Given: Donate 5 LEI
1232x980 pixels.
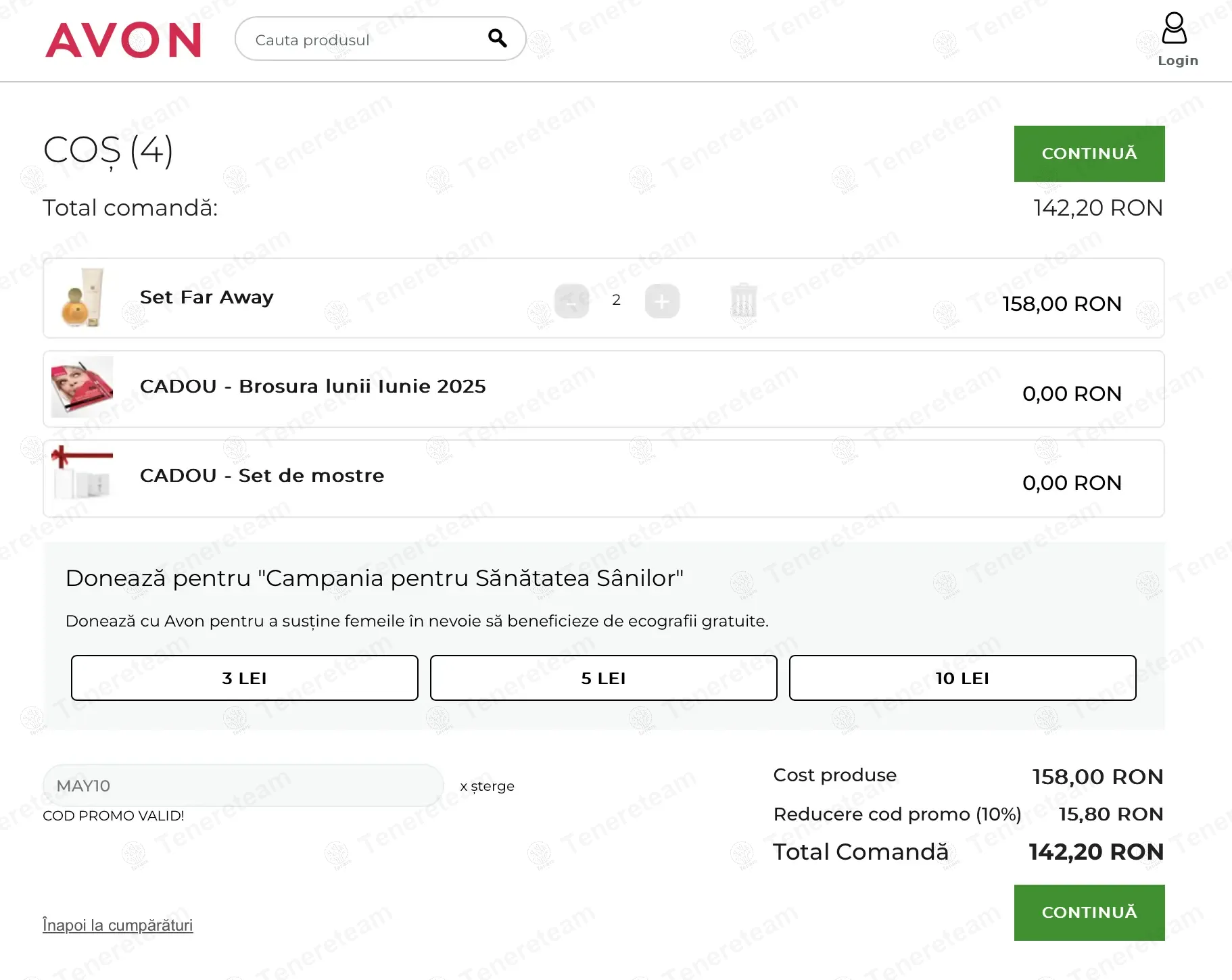Looking at the screenshot, I should [x=604, y=678].
